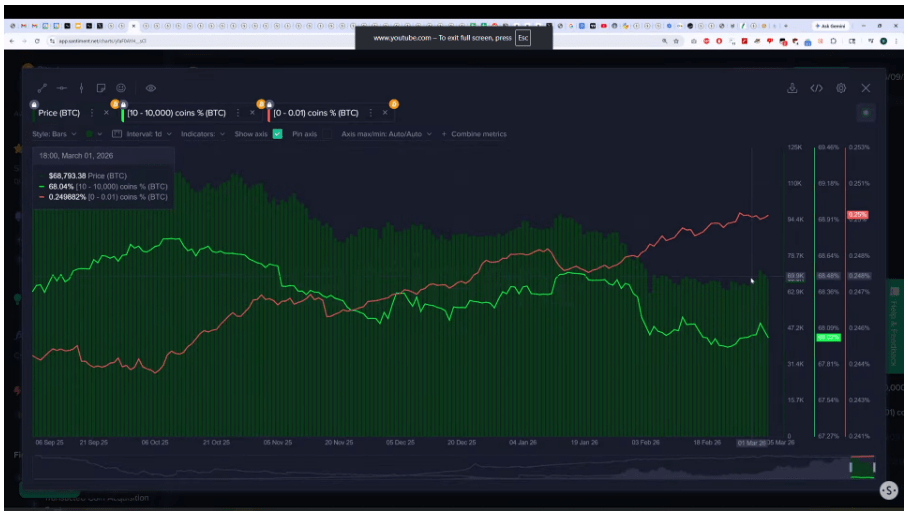Uncheck the Show axis checkbox
Image resolution: width=908 pixels, height=517 pixels.
click(277, 134)
